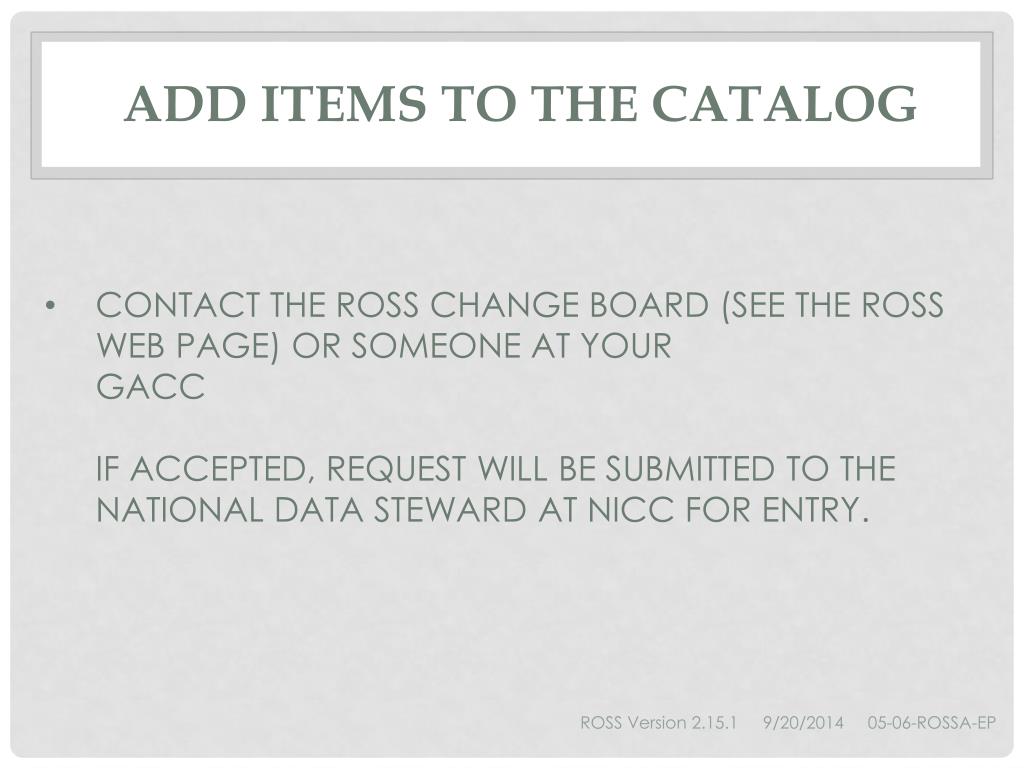The image size is (1024, 768).
Task: Click the bullet point marker before "Contact"
Action: click(x=50, y=306)
